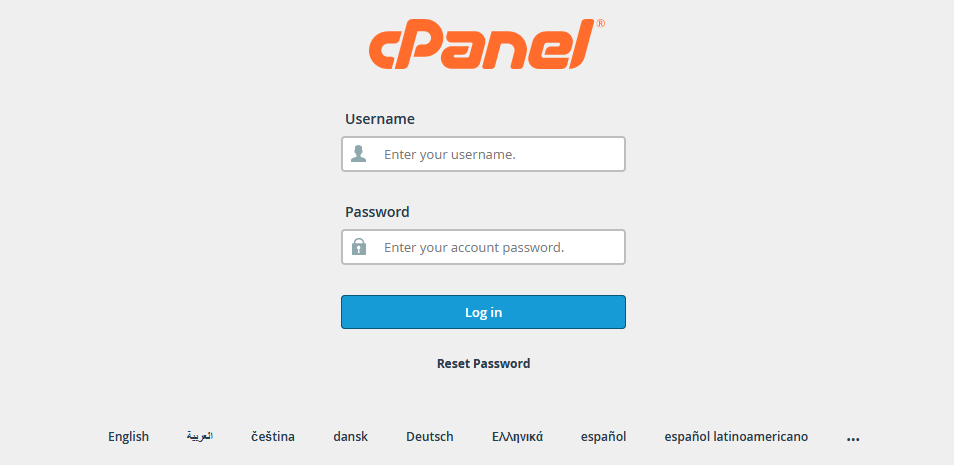Viewport: 954px width, 465px height.
Task: Click the Username field label
Action: pyautogui.click(x=380, y=119)
